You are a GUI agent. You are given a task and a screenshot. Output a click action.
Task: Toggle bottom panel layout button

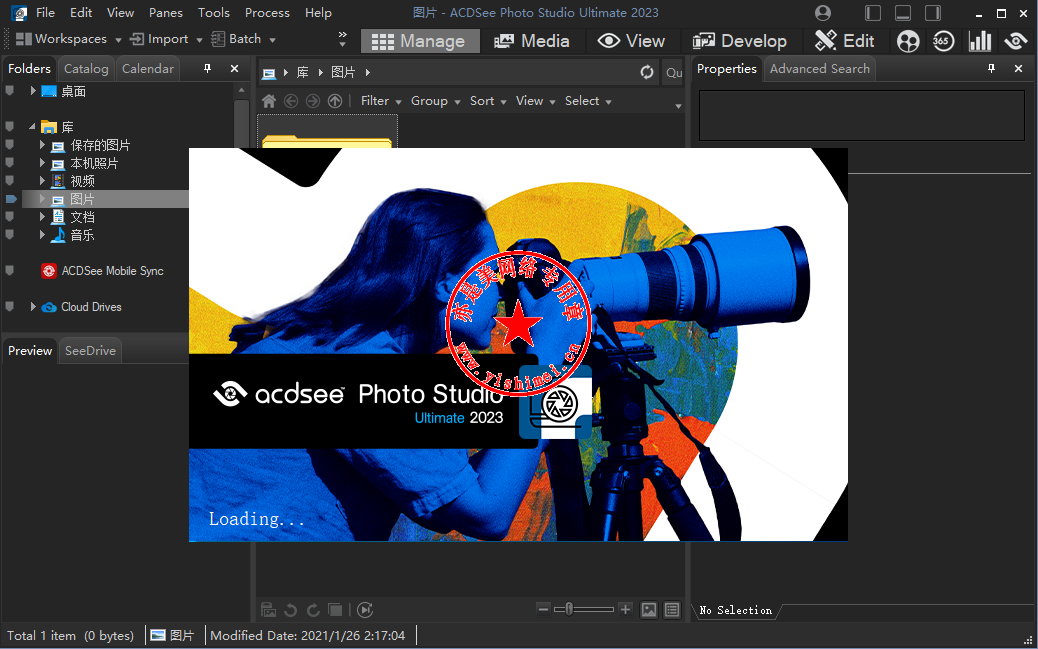coord(903,13)
